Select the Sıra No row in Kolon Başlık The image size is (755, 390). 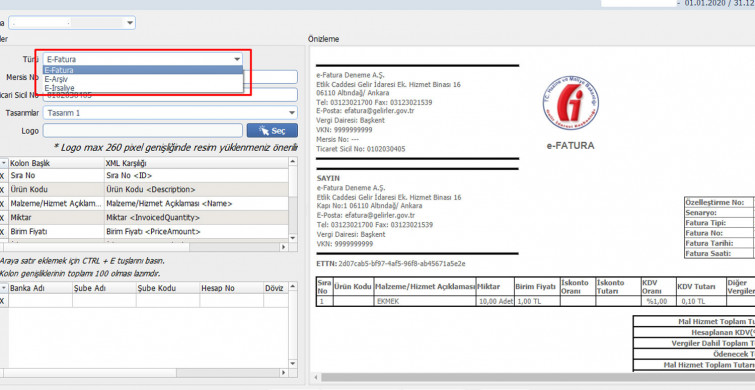pyautogui.click(x=56, y=176)
